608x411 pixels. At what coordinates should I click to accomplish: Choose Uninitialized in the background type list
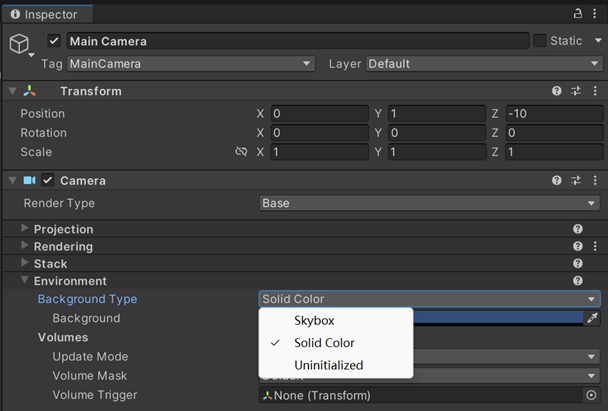click(x=328, y=365)
